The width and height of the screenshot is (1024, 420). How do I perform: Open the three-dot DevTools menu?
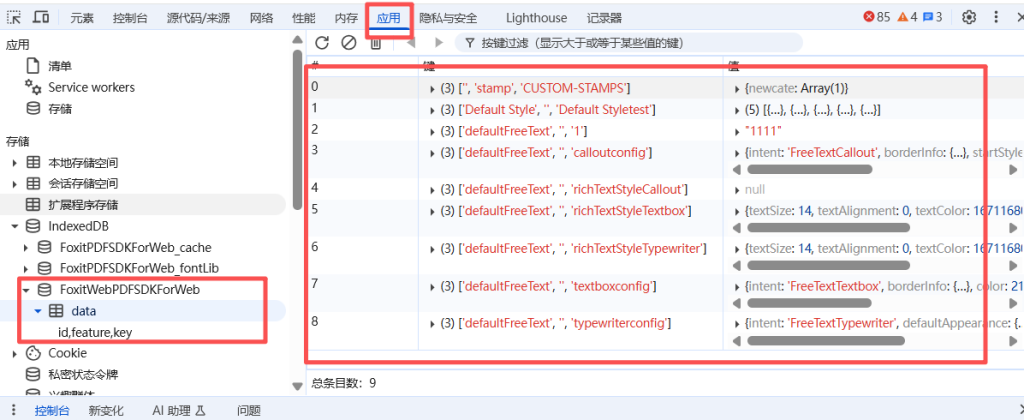[1001, 17]
